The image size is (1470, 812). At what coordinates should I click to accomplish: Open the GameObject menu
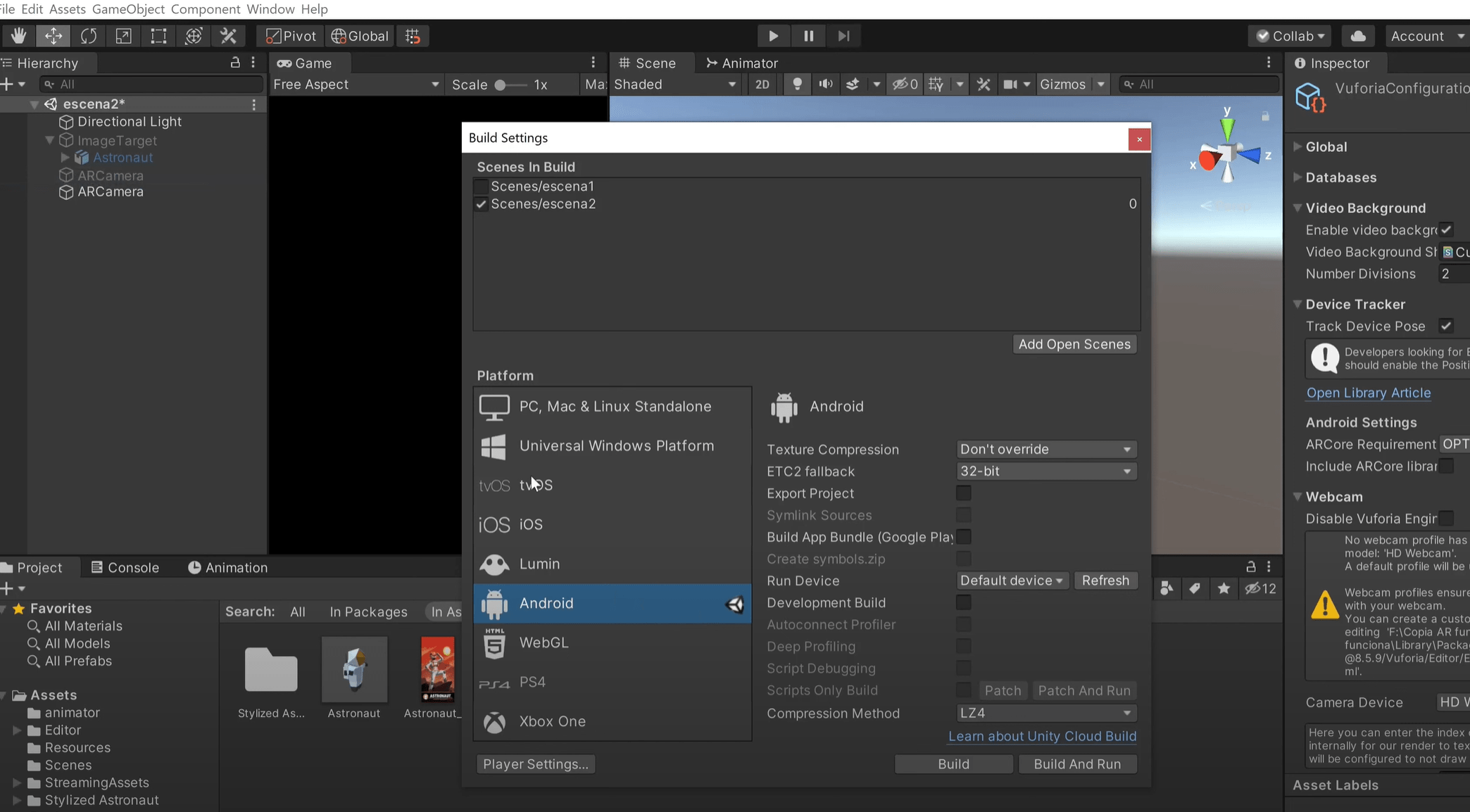[x=128, y=9]
